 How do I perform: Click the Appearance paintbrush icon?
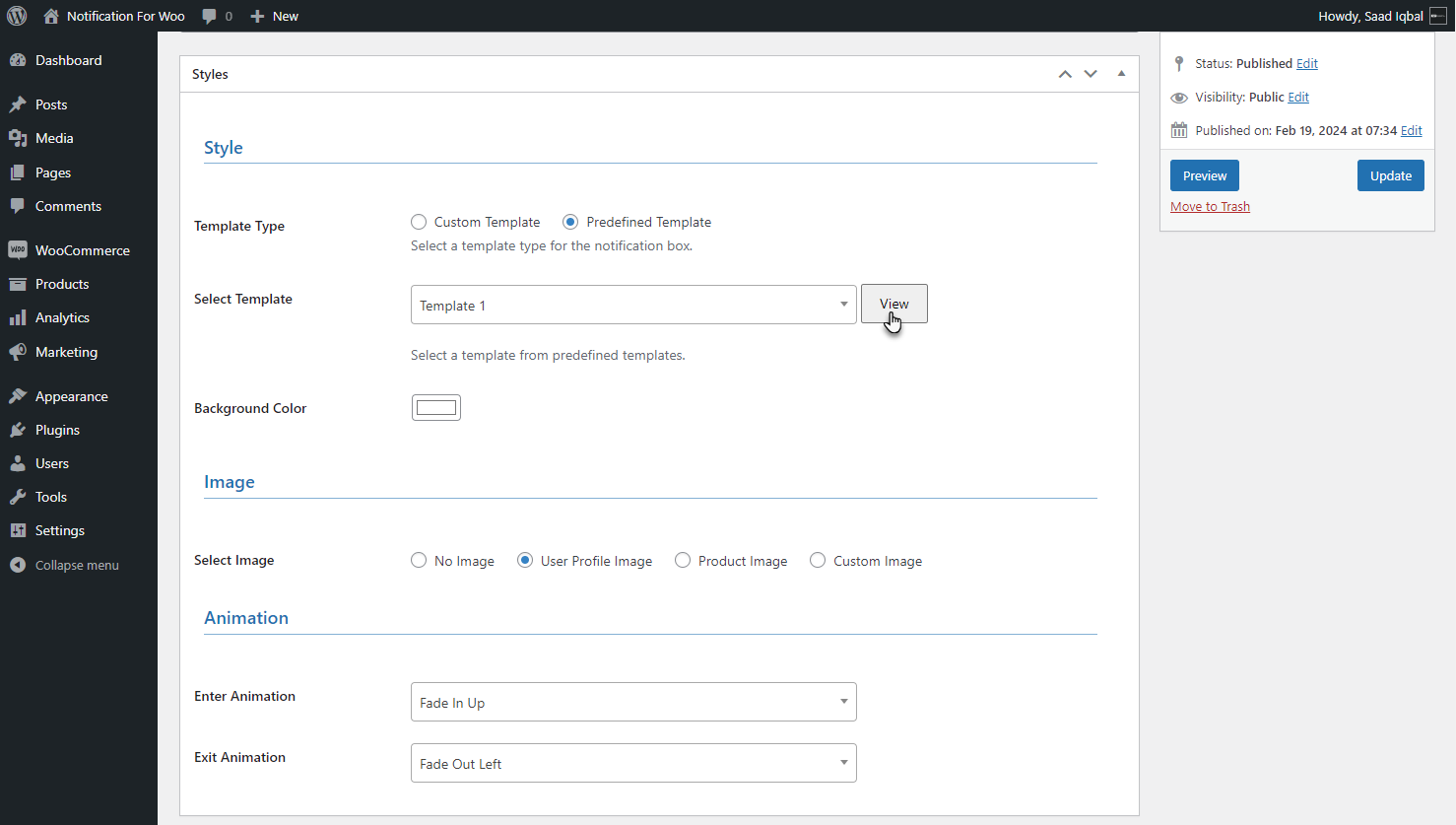coord(18,396)
